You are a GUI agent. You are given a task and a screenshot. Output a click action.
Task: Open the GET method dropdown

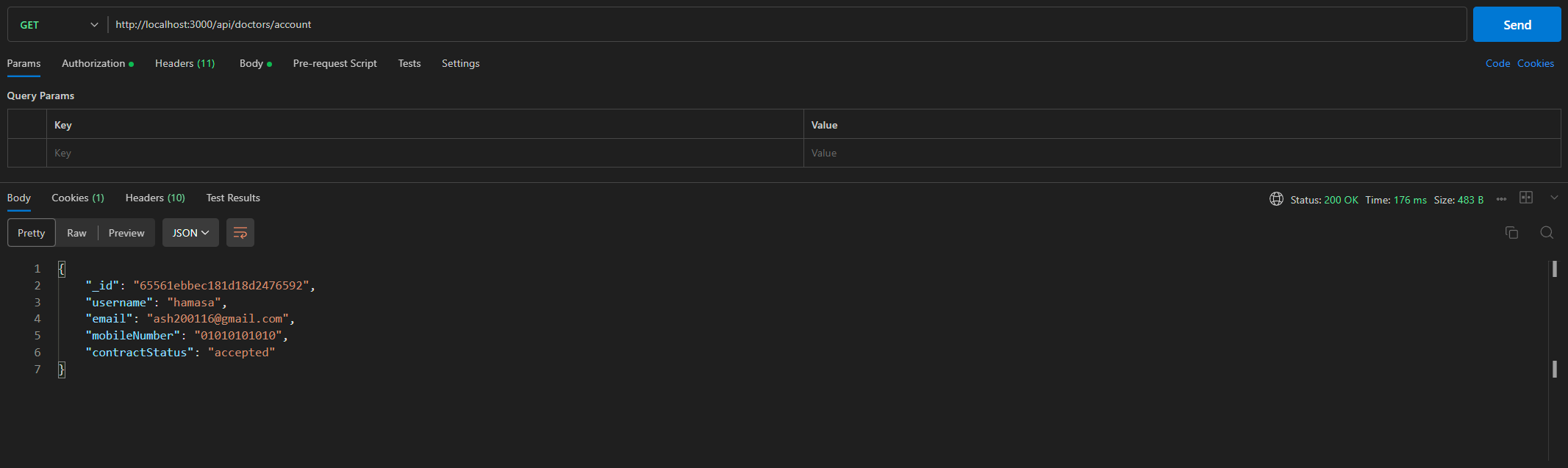(x=58, y=25)
